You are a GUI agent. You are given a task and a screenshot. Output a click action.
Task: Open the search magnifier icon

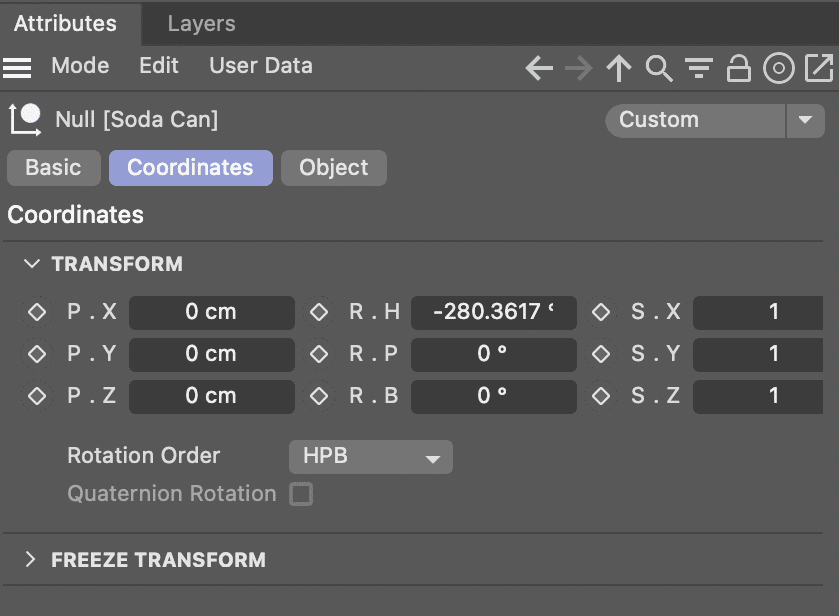tap(658, 68)
